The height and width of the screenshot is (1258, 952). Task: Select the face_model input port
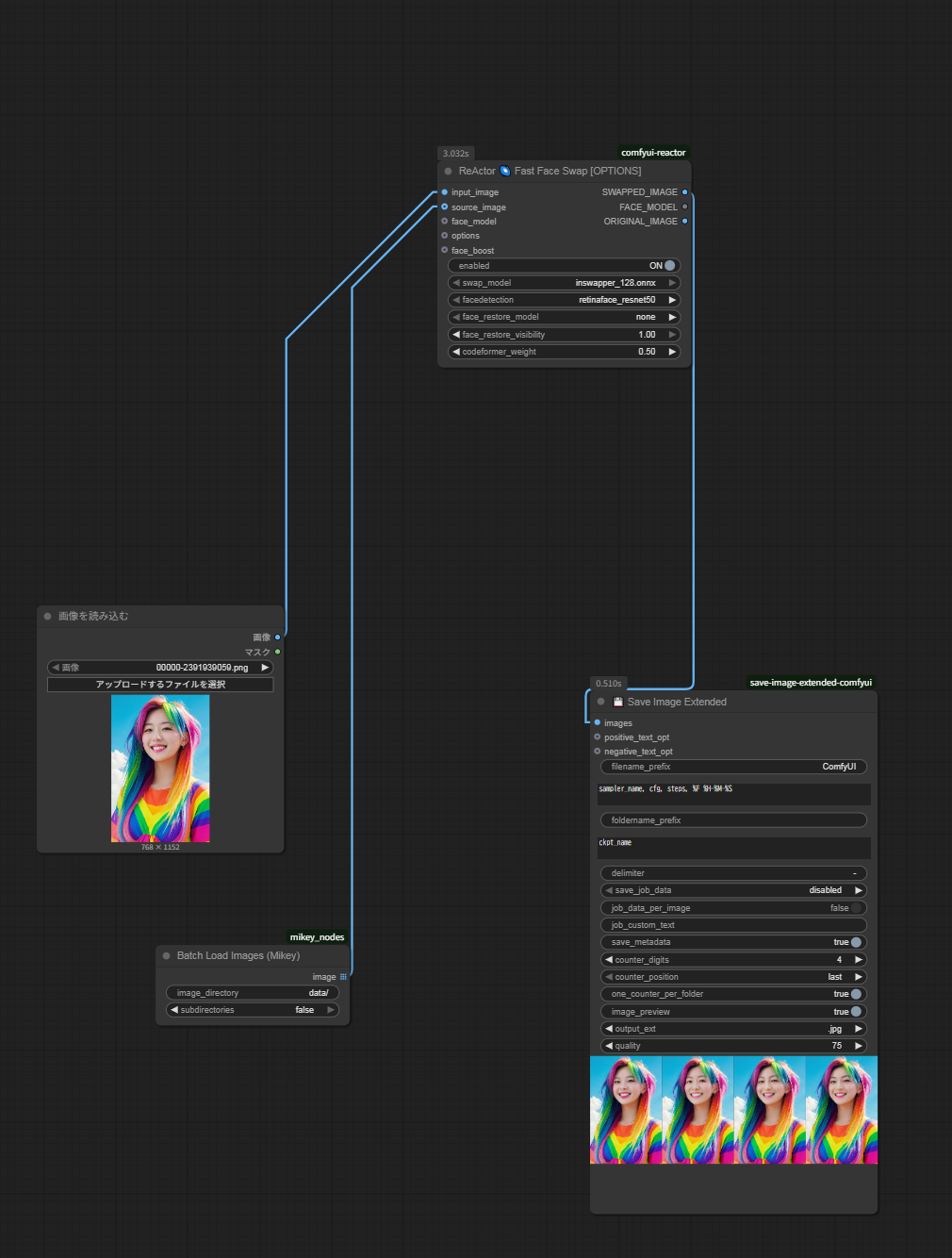(445, 222)
